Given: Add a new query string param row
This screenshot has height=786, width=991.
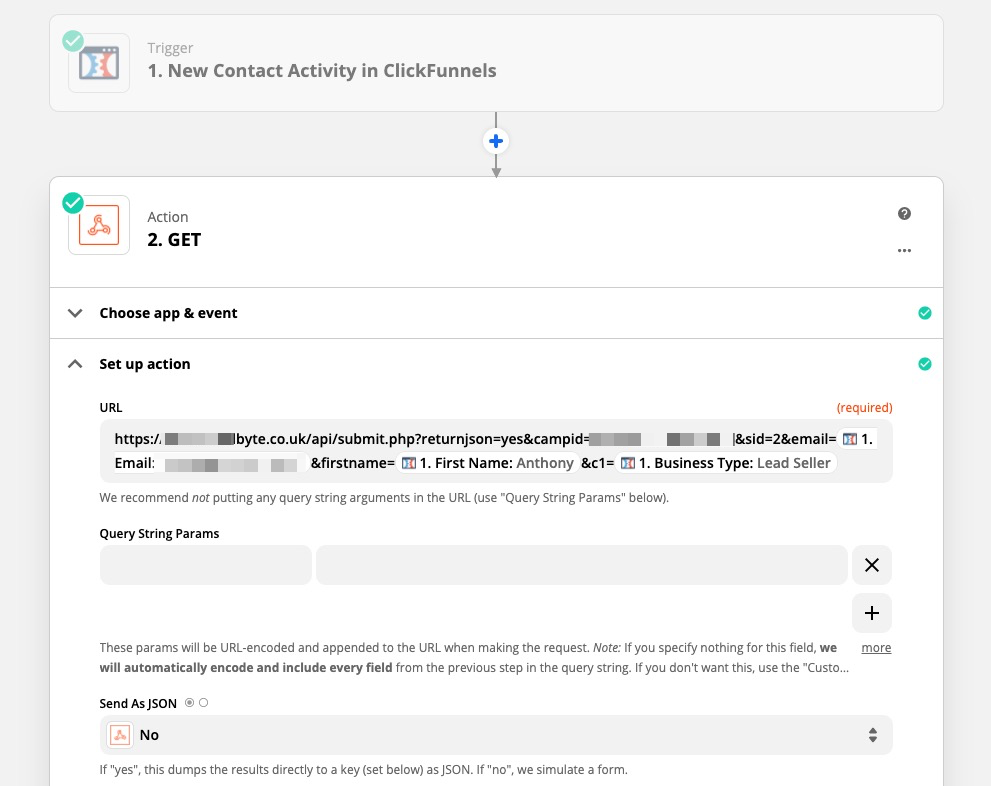Looking at the screenshot, I should (872, 613).
